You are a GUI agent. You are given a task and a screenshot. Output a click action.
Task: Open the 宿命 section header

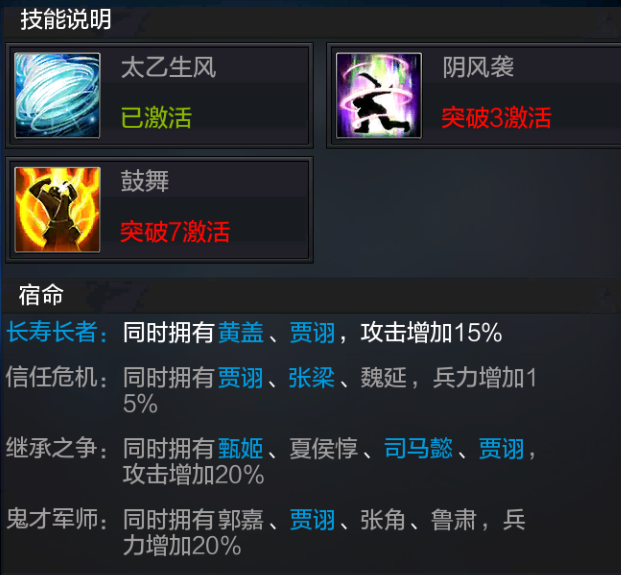click(41, 295)
